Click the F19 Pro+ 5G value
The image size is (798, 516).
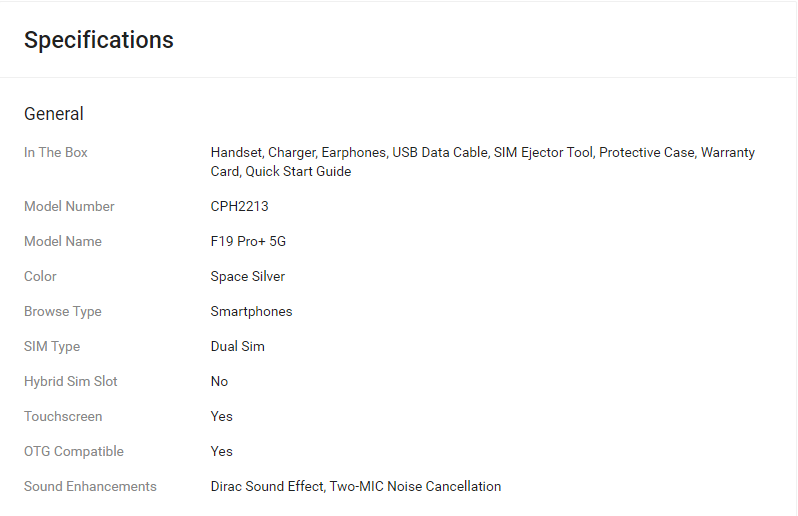point(247,242)
